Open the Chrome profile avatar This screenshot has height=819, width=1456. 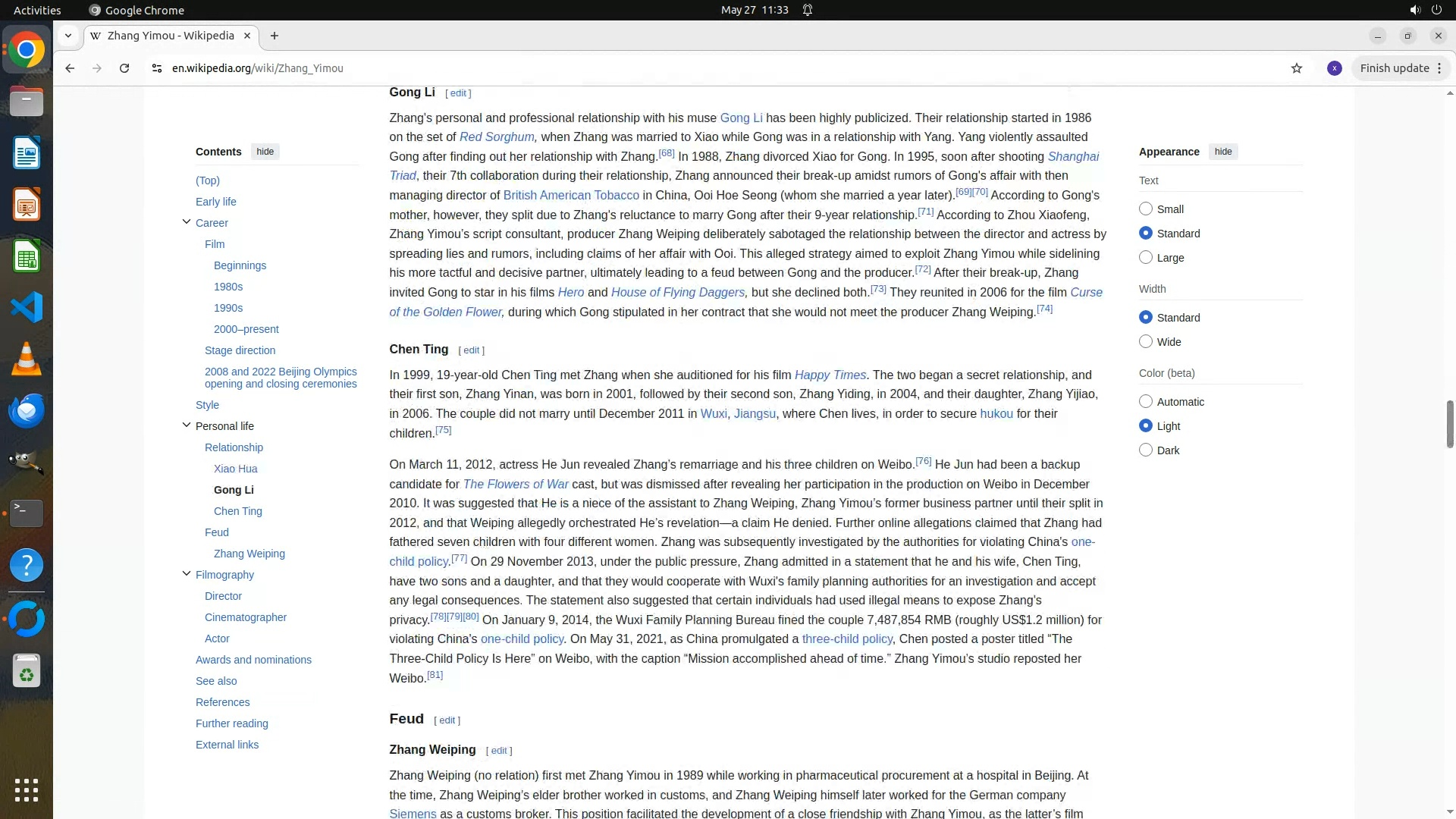[x=1335, y=68]
